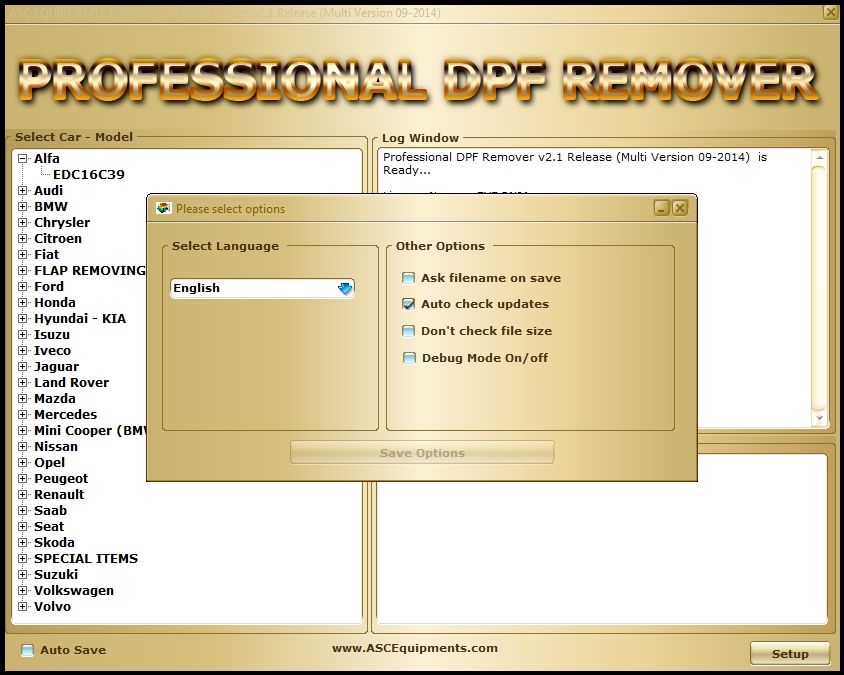Open the Select Language dropdown

pos(262,288)
